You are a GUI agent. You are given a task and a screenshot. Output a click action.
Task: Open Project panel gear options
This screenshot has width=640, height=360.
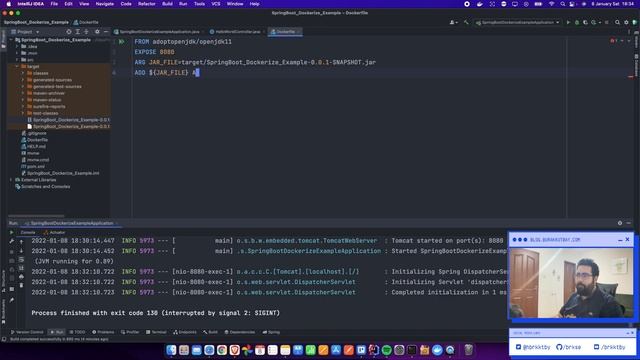(x=97, y=31)
